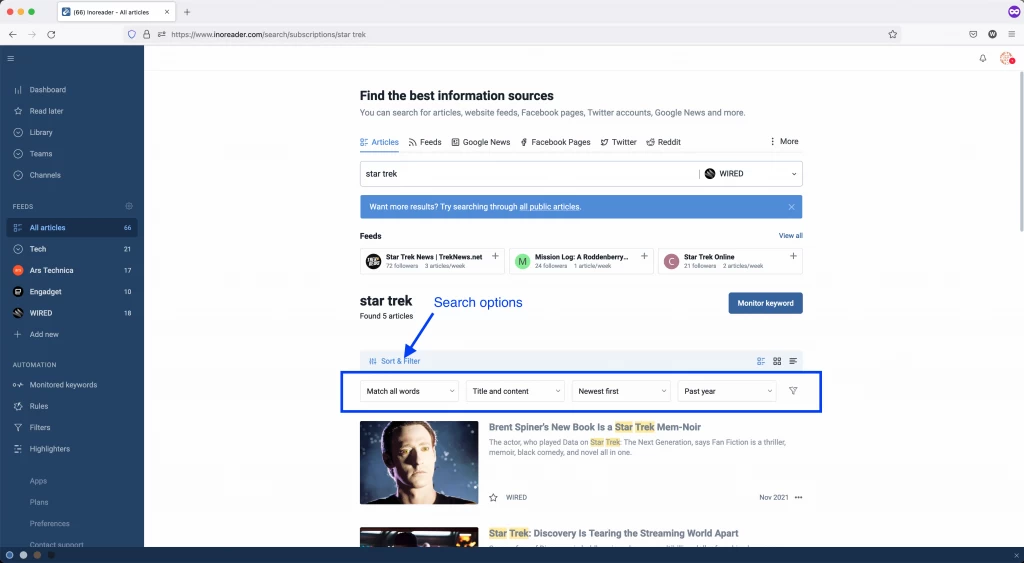This screenshot has height=563, width=1024.
Task: Open the Title and content dropdown
Action: [x=515, y=391]
